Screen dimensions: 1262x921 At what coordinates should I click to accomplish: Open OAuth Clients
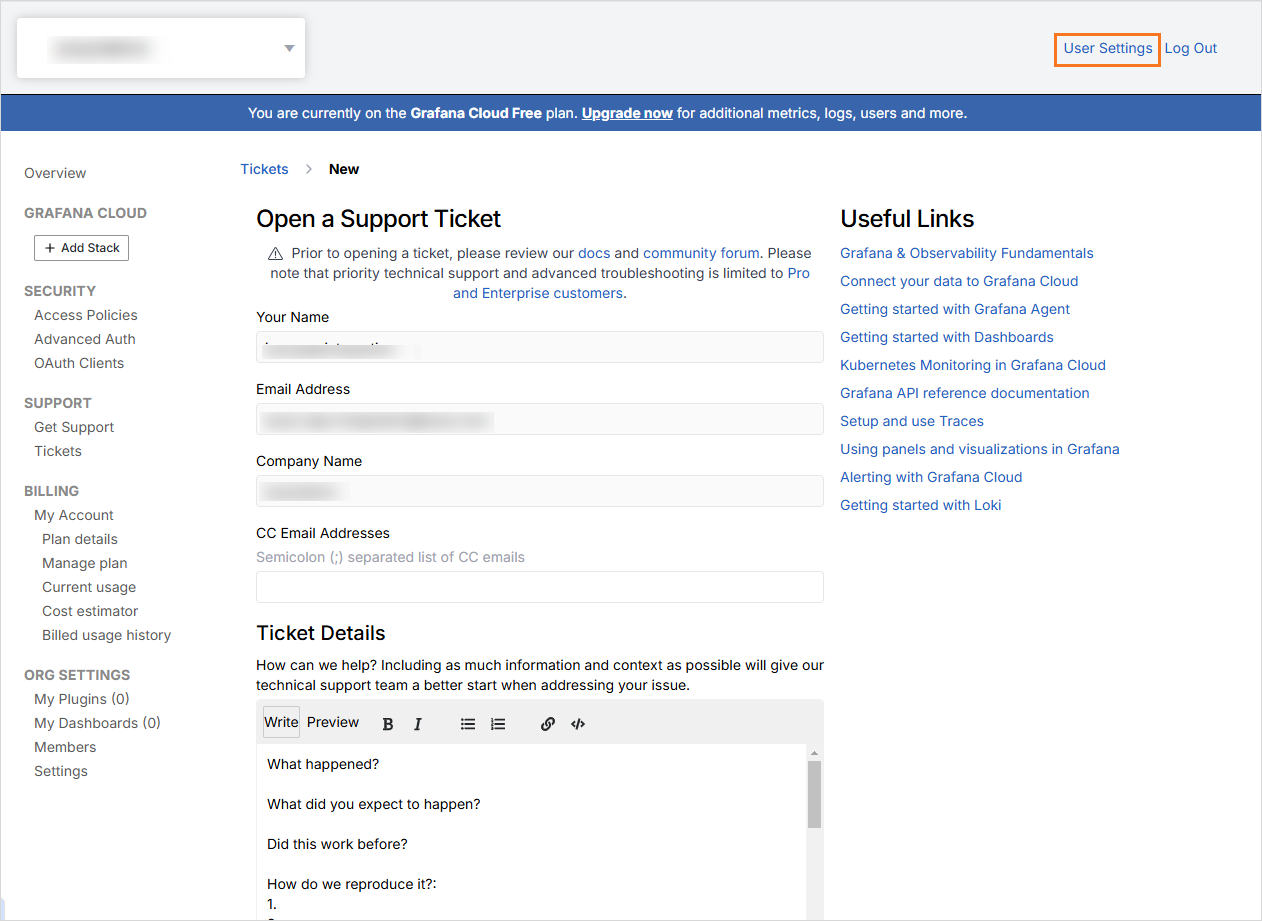[x=79, y=363]
